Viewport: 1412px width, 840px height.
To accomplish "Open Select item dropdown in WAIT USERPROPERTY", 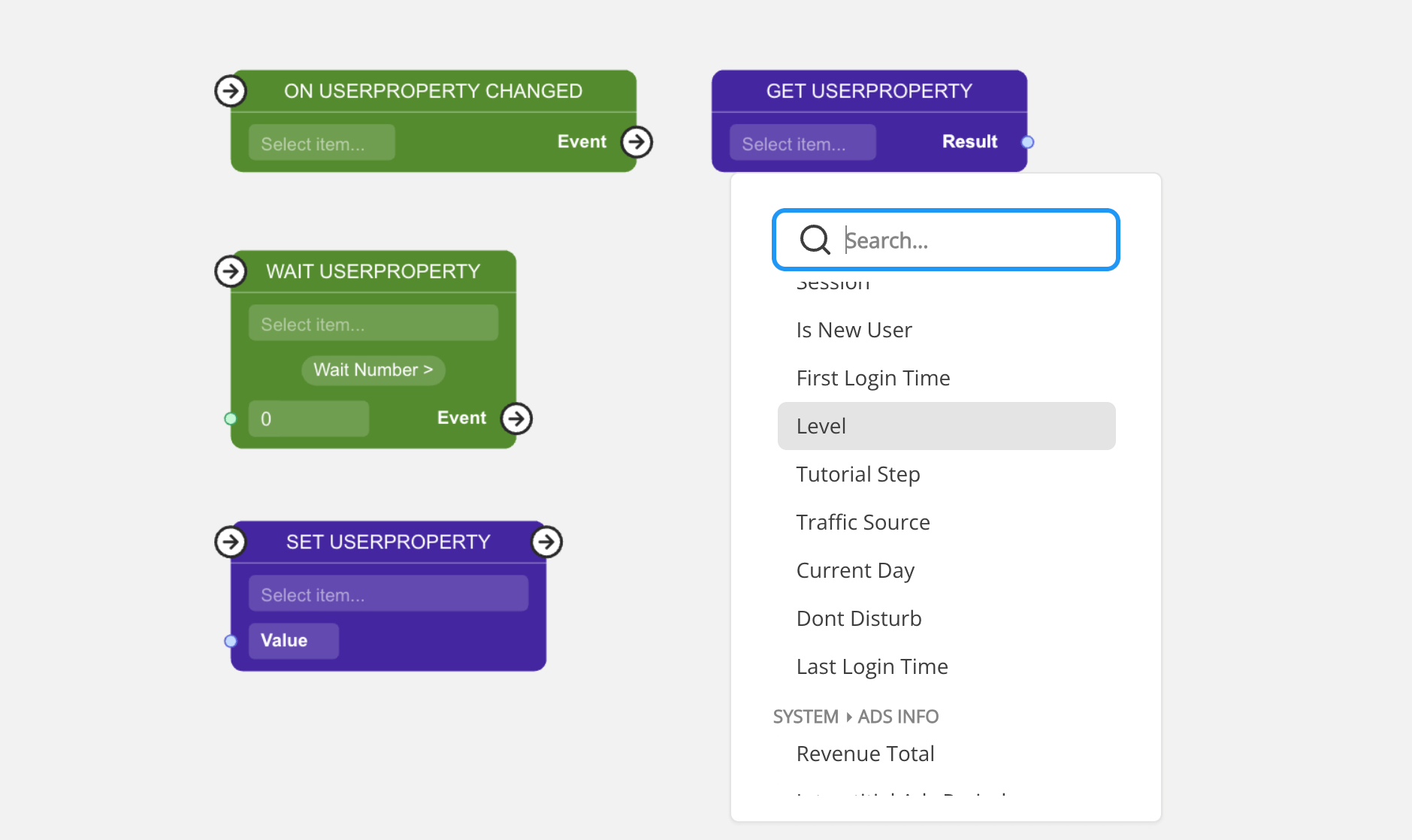I will [x=373, y=323].
